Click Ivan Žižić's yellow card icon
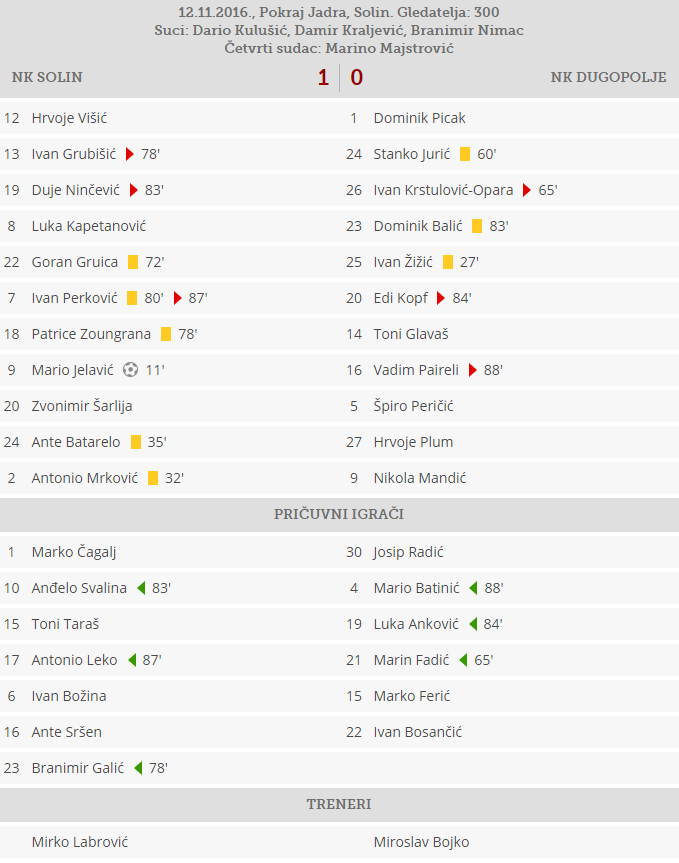The image size is (679, 863). 447,262
